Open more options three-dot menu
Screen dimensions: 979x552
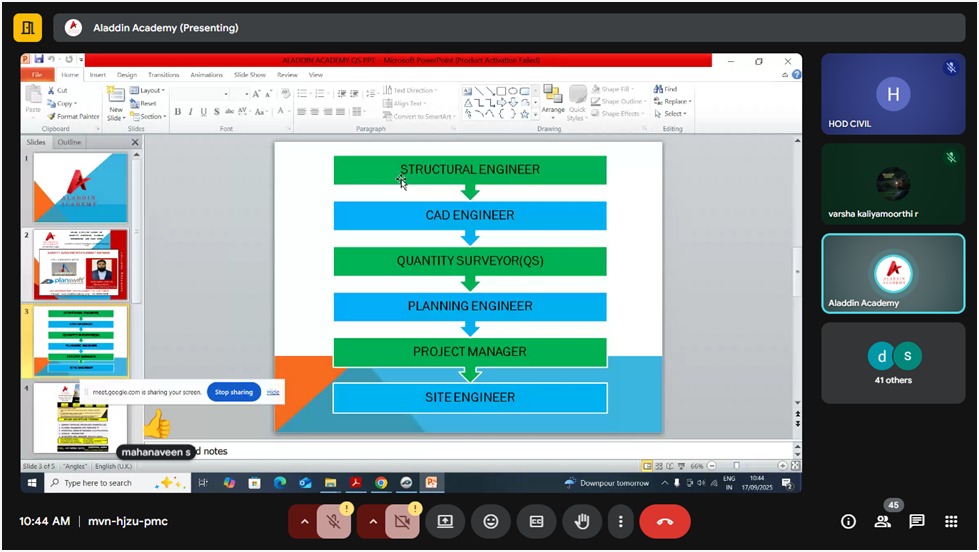tap(621, 521)
